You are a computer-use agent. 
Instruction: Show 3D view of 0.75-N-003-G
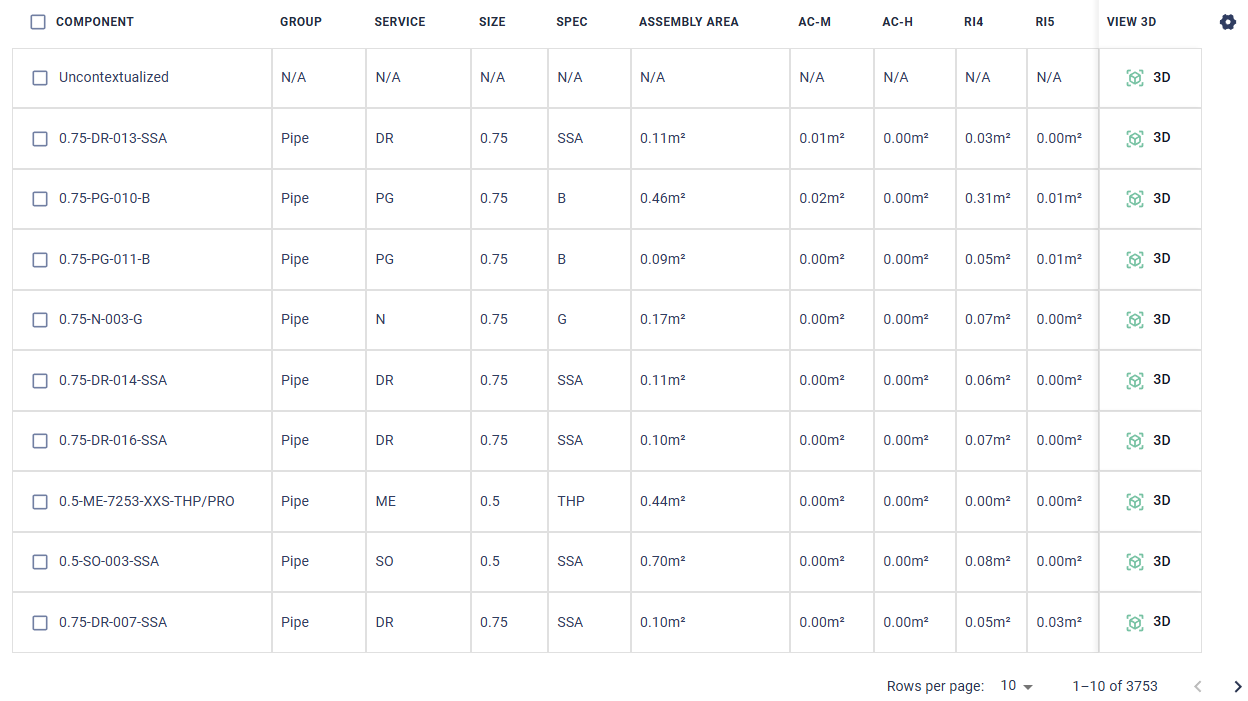click(1148, 319)
